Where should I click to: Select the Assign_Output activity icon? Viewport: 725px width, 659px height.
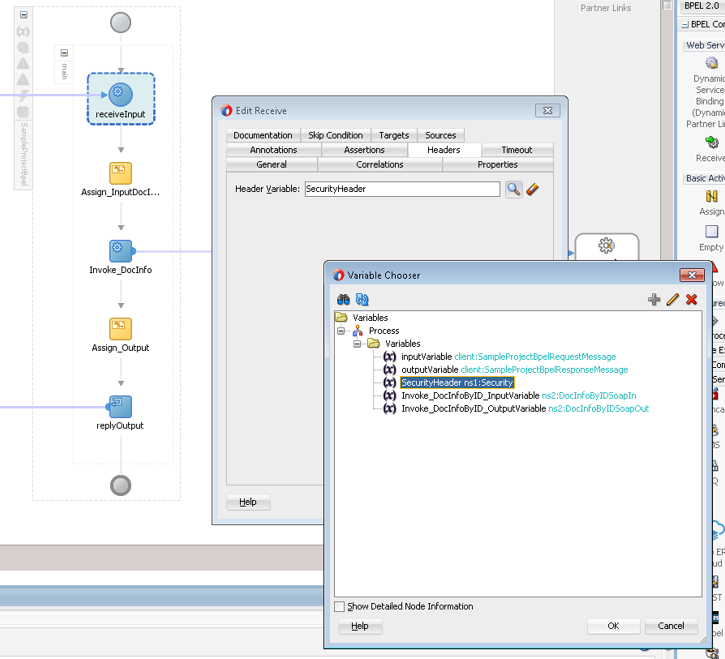[120, 328]
